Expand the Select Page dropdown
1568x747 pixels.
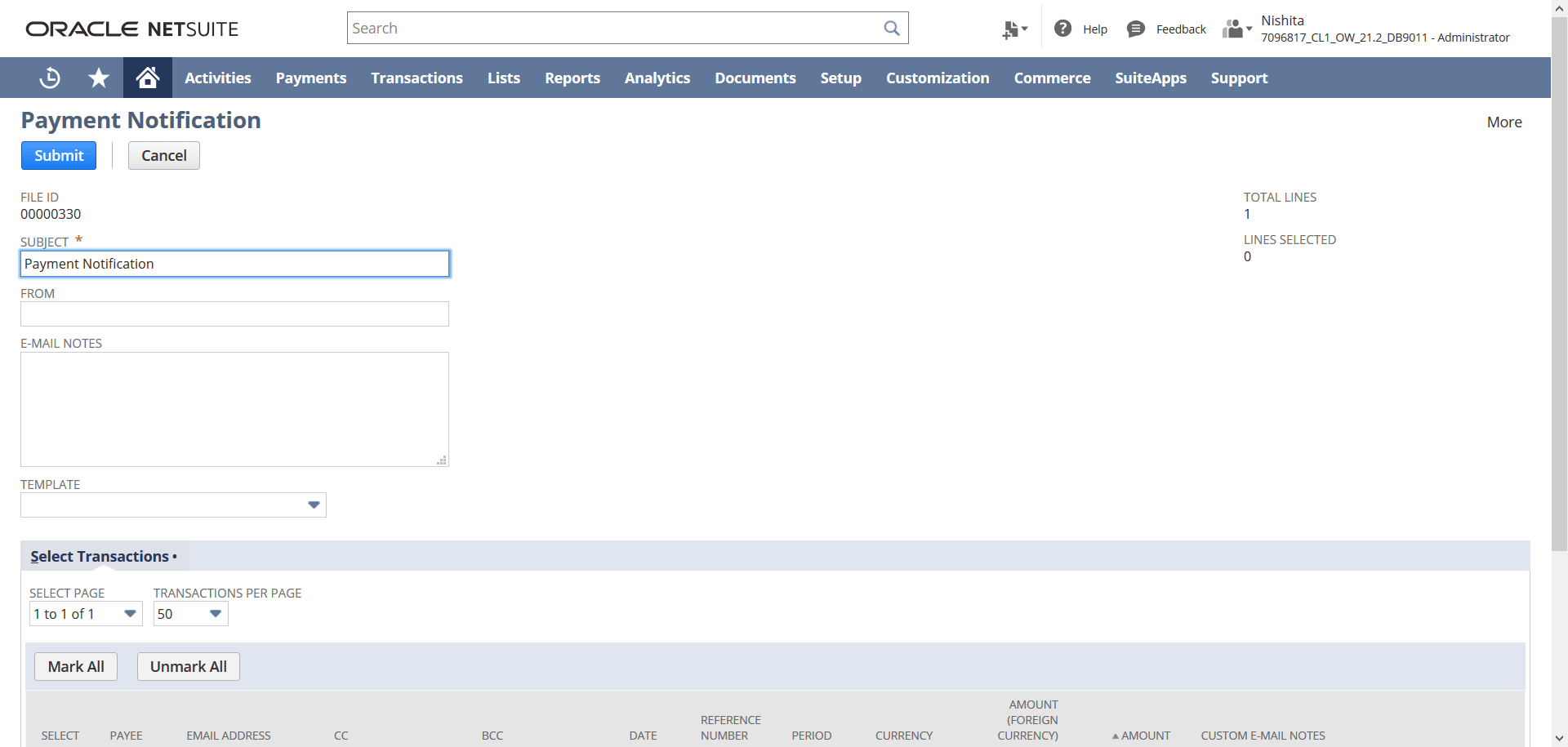pyautogui.click(x=130, y=614)
